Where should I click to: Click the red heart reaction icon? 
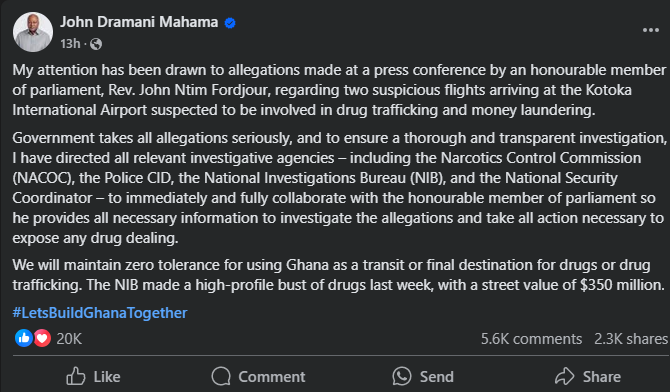click(42, 338)
